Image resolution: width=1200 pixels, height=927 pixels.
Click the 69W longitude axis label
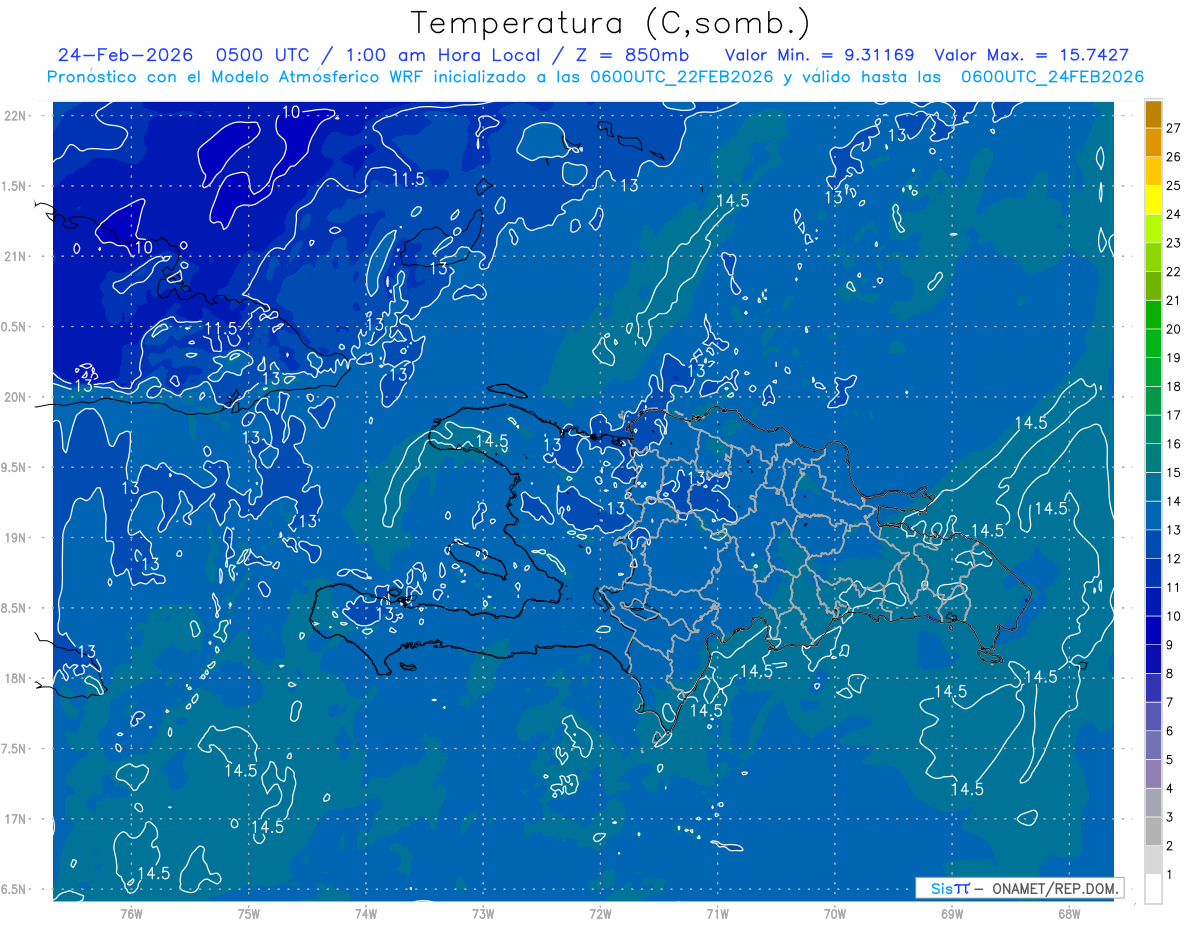pos(951,913)
